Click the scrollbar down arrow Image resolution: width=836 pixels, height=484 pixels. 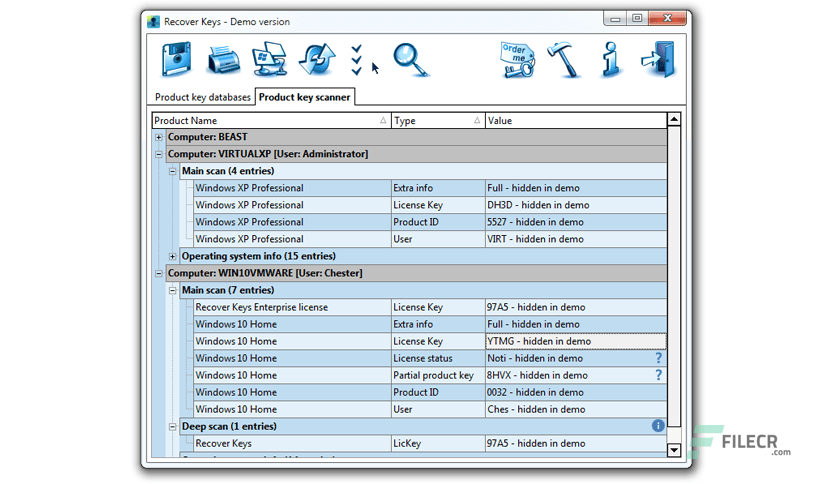pyautogui.click(x=674, y=450)
